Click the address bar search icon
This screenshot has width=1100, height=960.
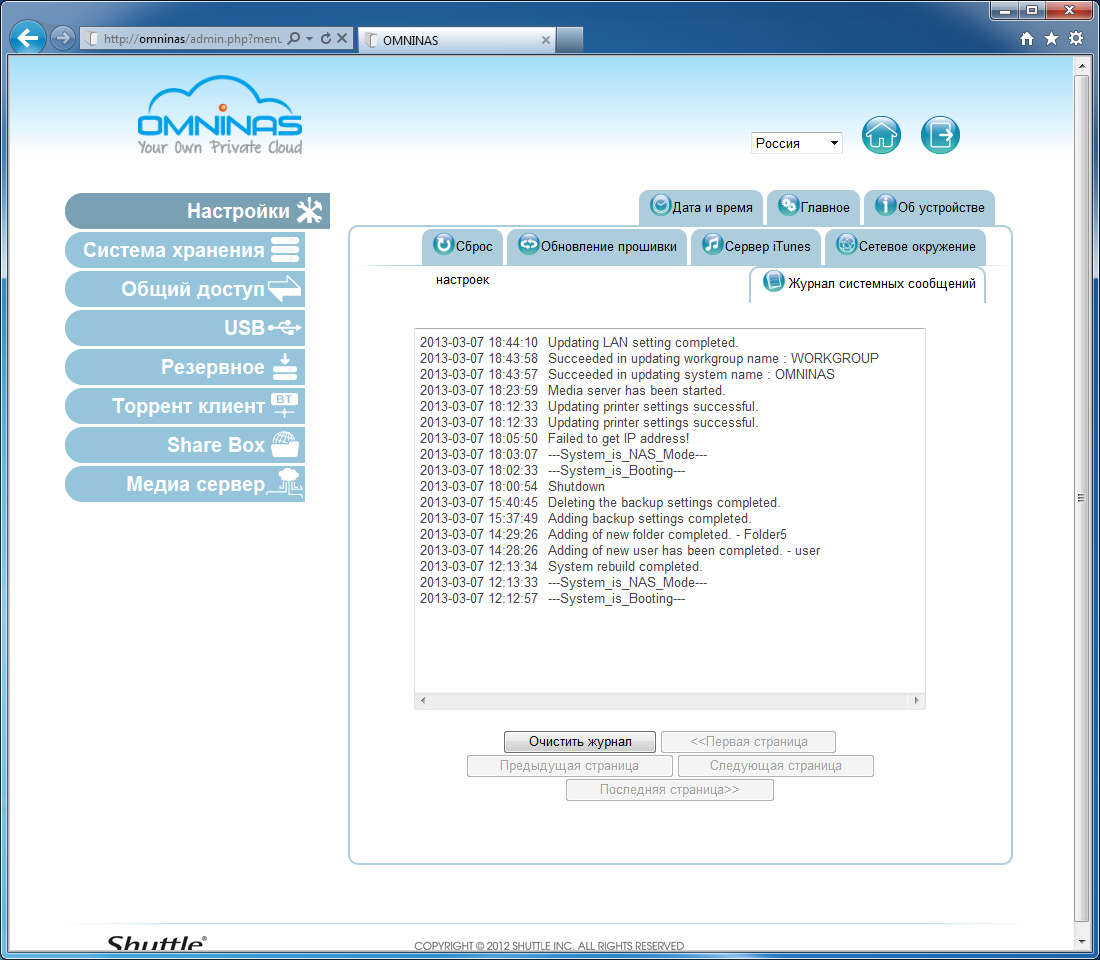point(294,38)
